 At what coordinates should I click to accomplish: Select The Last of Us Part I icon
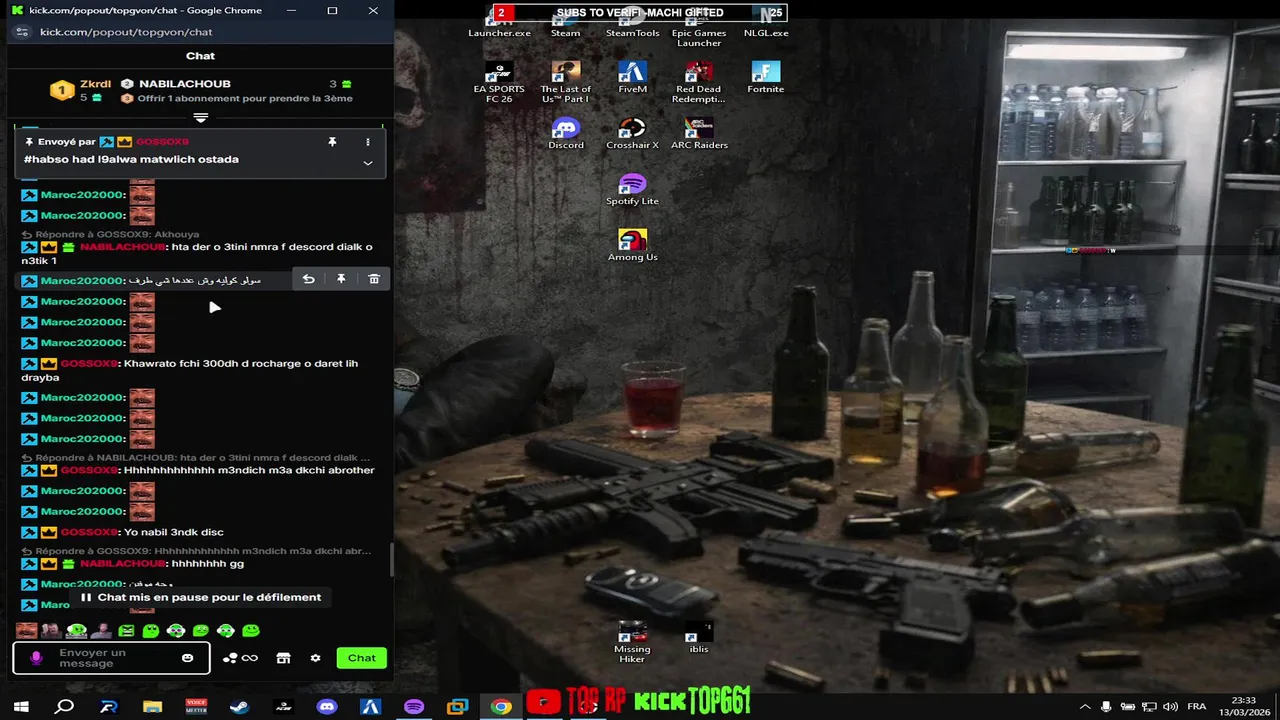(x=565, y=83)
